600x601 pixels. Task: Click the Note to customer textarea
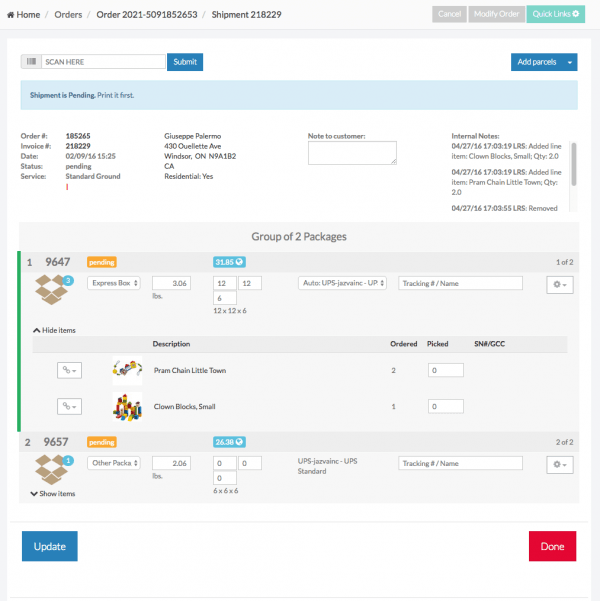click(x=352, y=153)
